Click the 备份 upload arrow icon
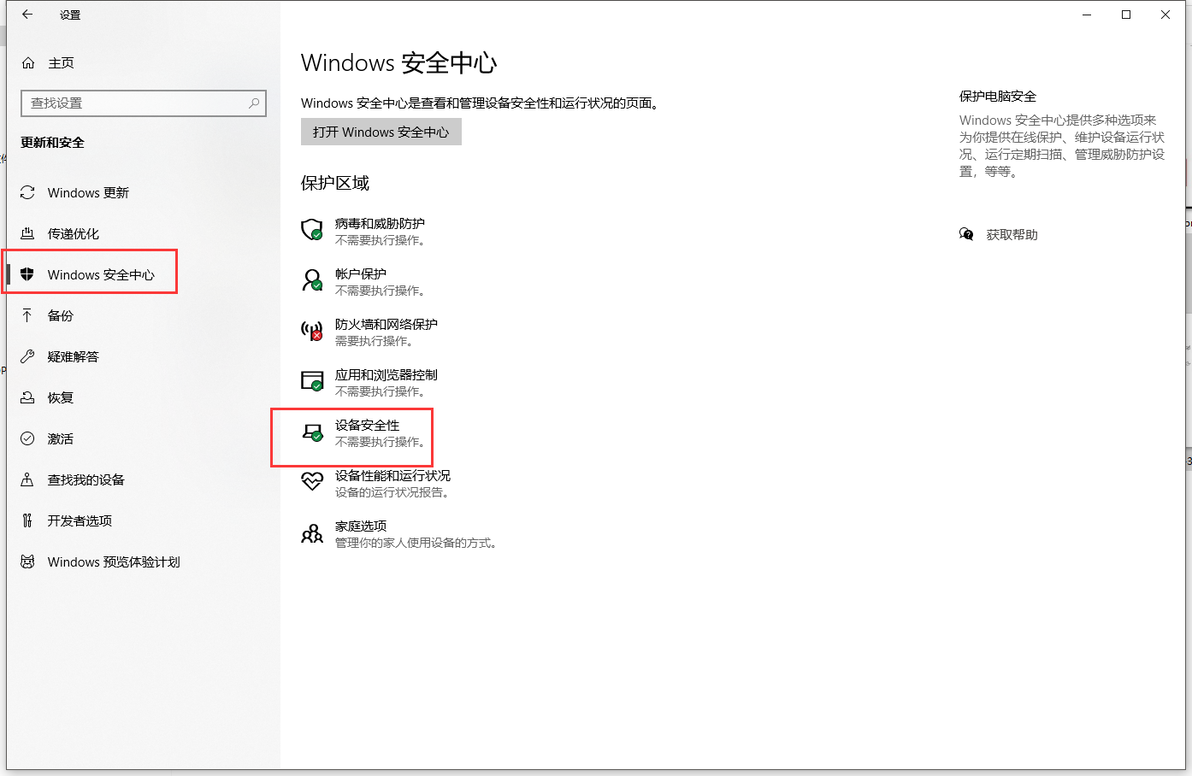 click(27, 315)
